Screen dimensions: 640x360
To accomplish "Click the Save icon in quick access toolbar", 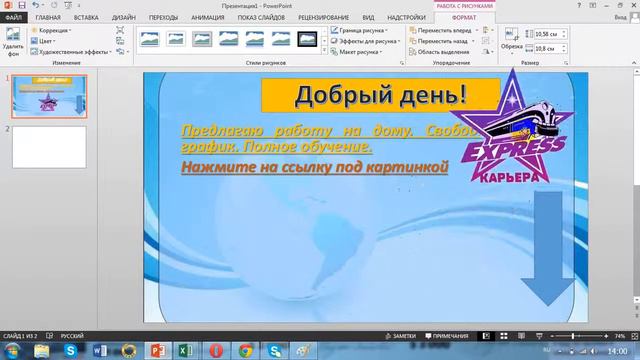I will 22,5.
